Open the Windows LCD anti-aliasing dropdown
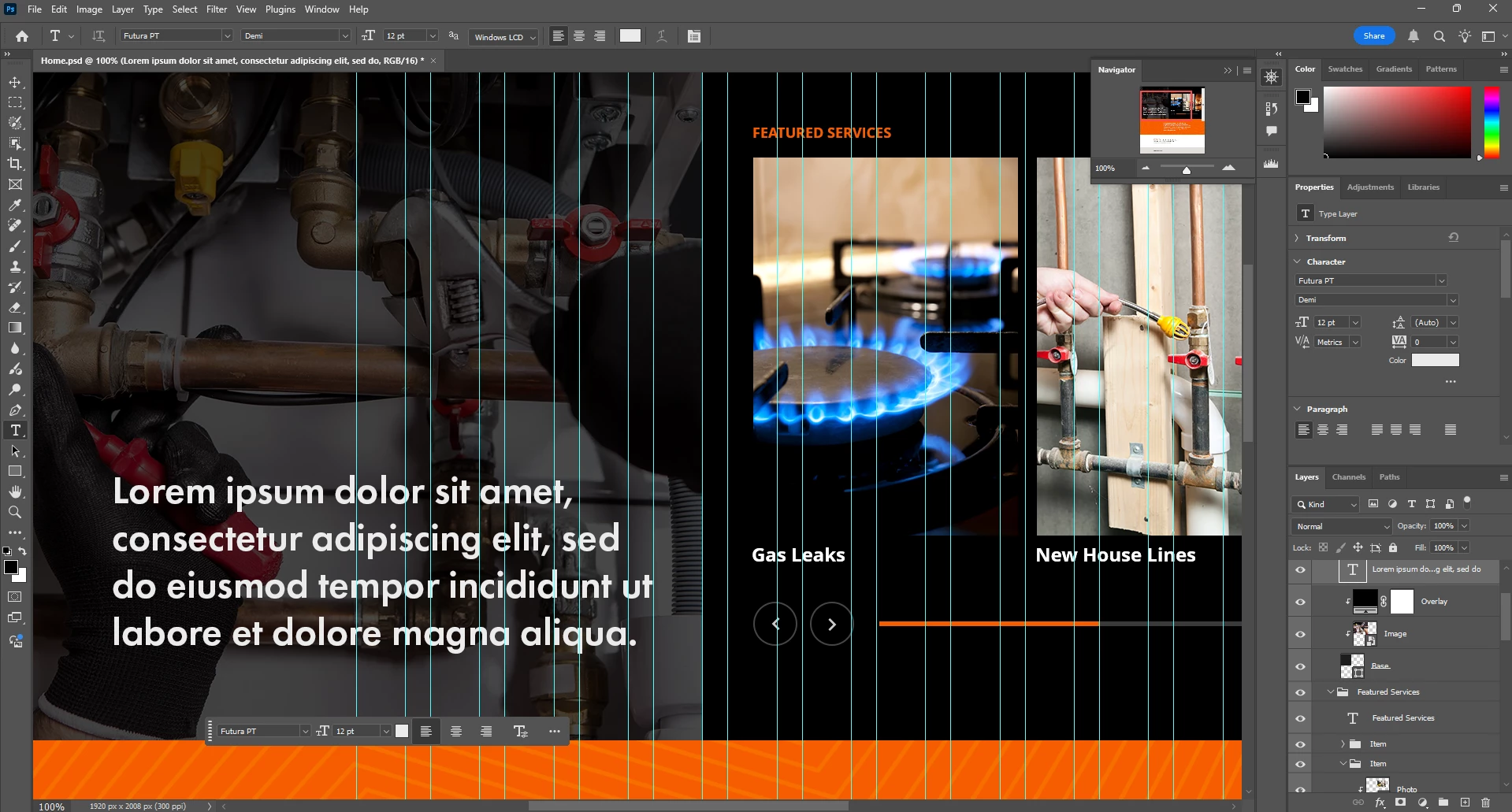The width and height of the screenshot is (1512, 812). pos(503,37)
